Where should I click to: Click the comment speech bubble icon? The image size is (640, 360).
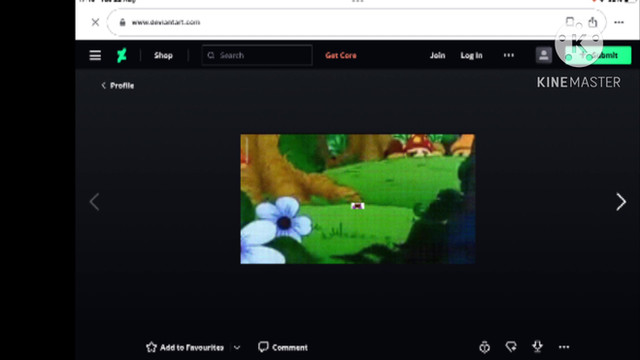point(263,347)
